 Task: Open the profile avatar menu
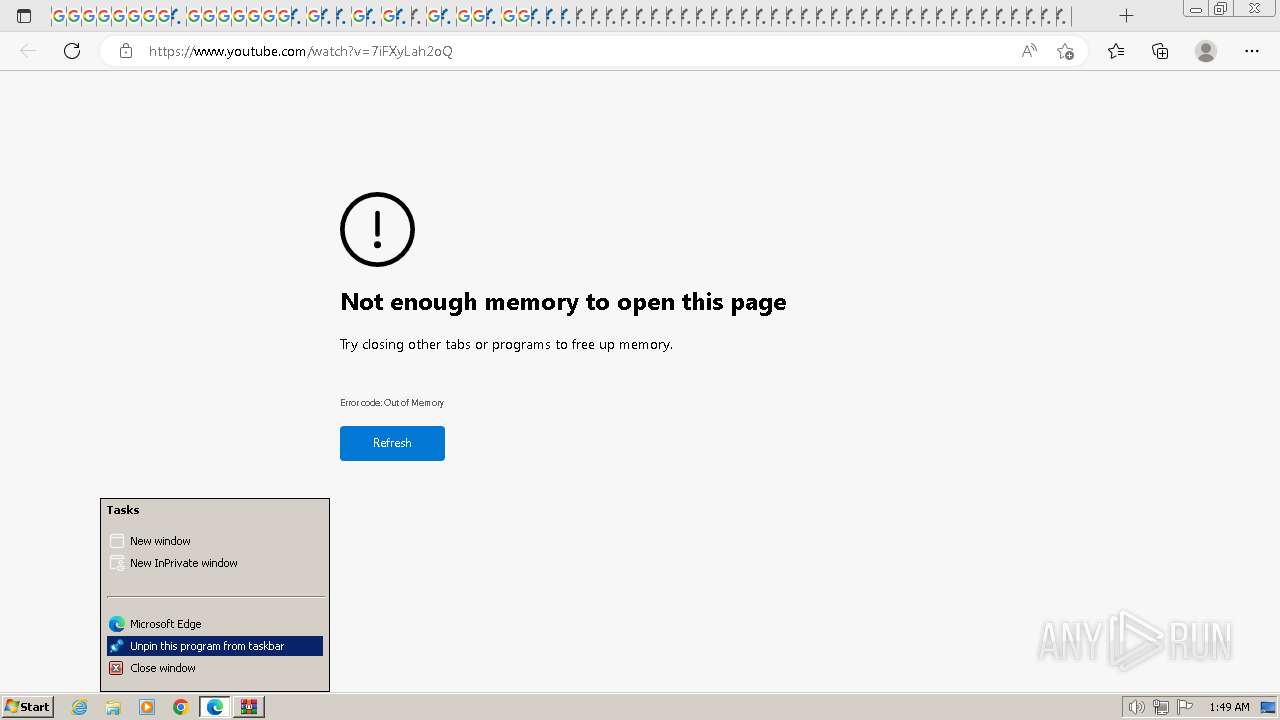(1206, 51)
